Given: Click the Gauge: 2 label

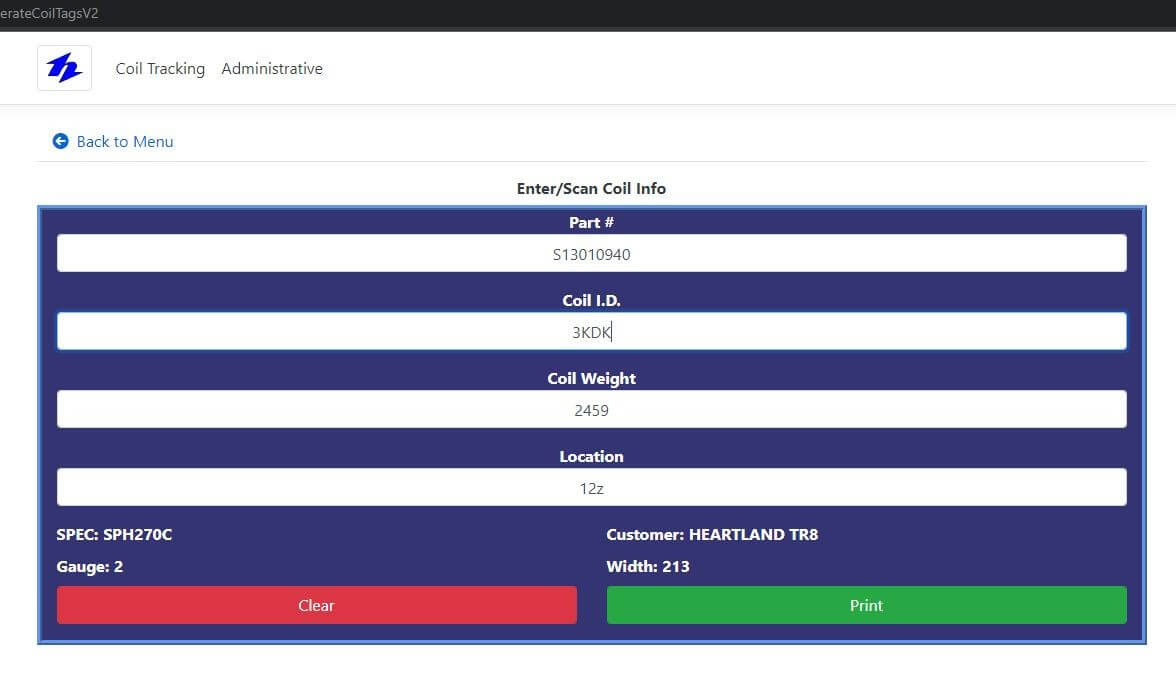Looking at the screenshot, I should pyautogui.click(x=89, y=566).
